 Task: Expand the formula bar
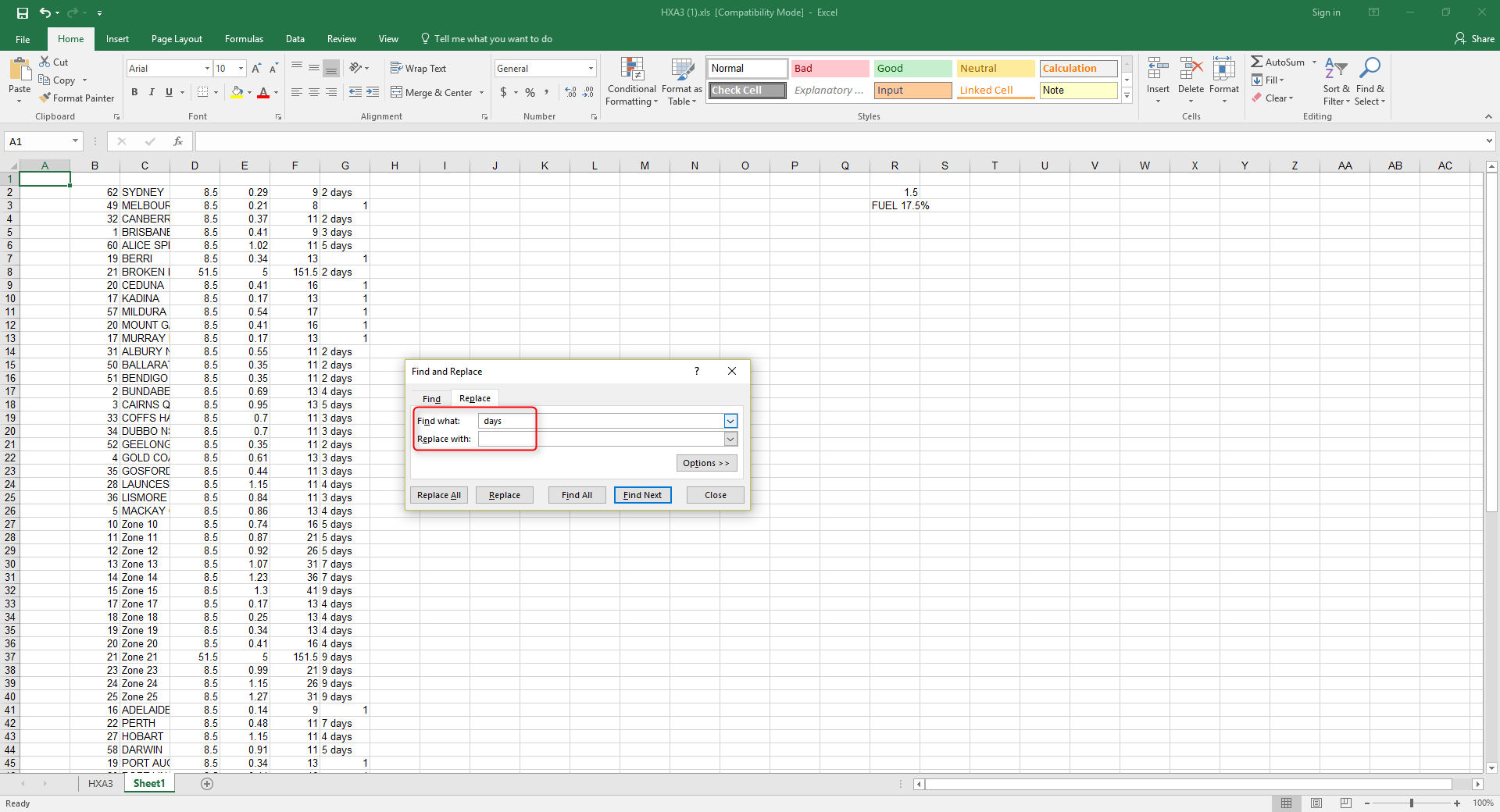tap(1489, 141)
